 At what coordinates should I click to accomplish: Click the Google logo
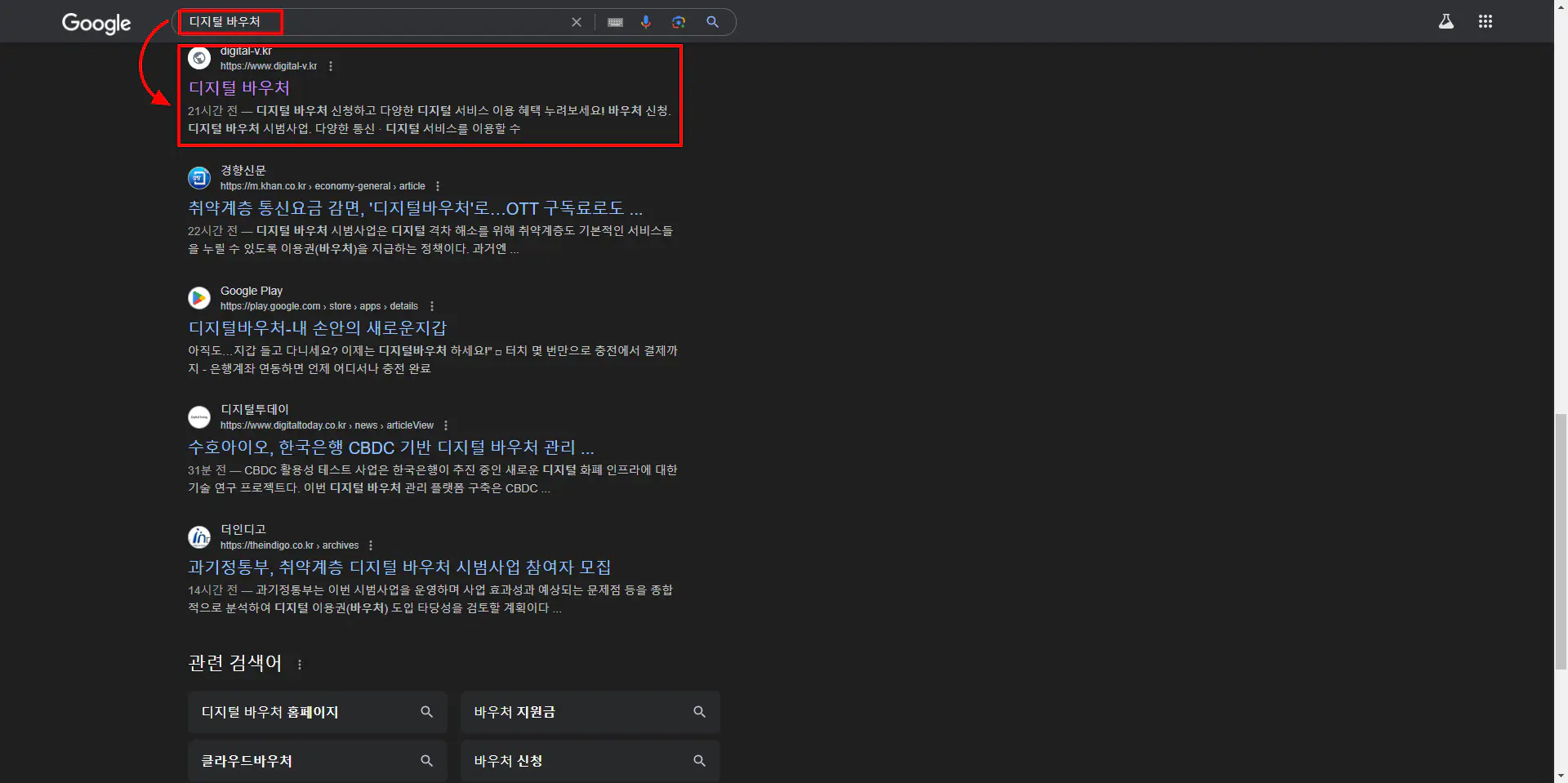pyautogui.click(x=96, y=23)
